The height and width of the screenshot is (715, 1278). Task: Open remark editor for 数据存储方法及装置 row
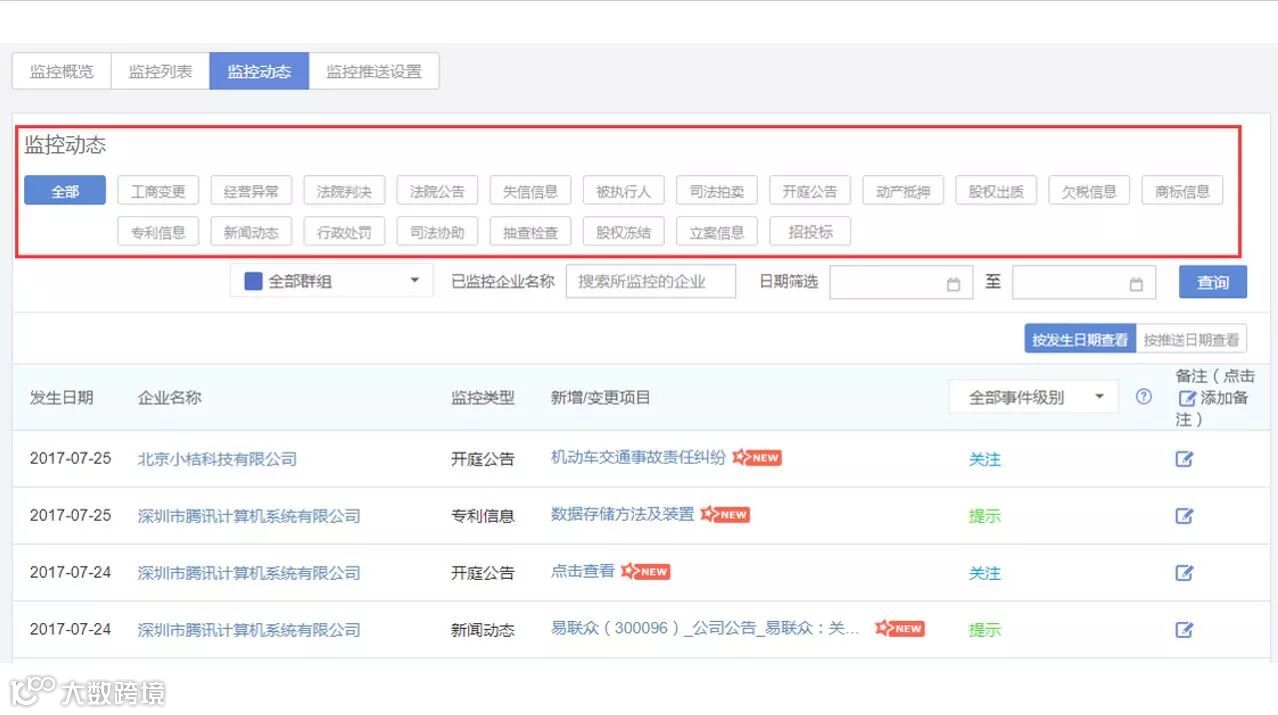click(1184, 516)
